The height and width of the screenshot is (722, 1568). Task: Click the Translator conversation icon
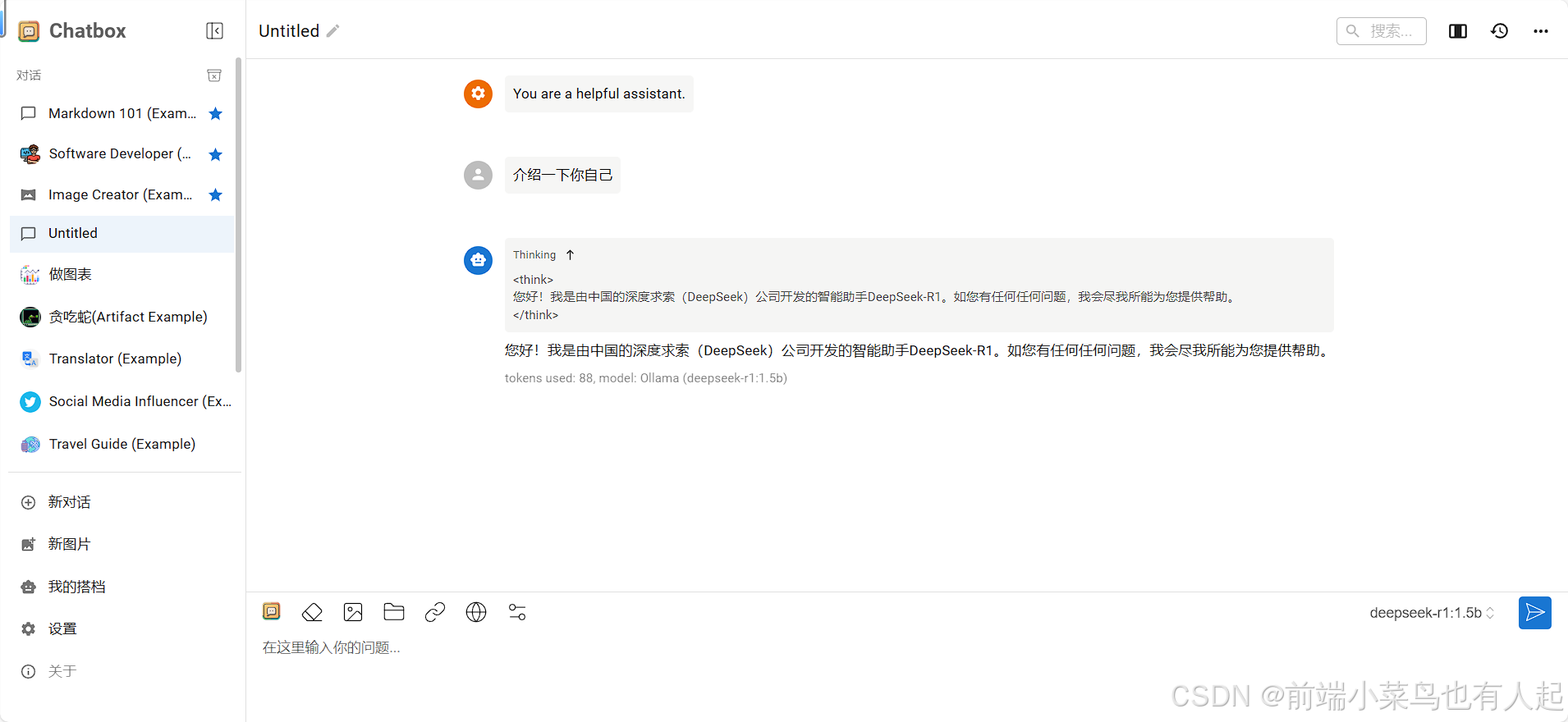tap(30, 359)
